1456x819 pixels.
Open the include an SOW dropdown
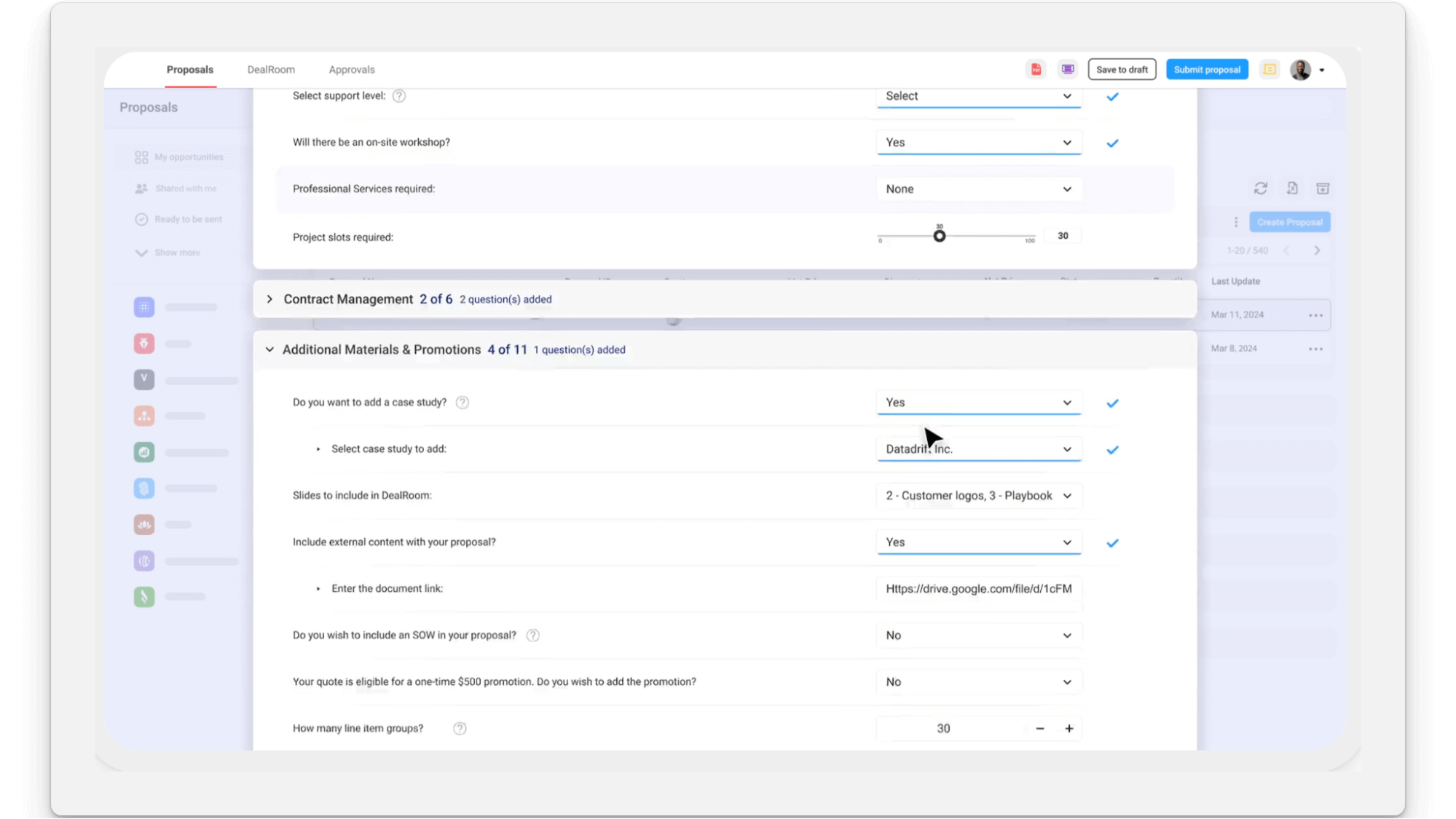click(978, 636)
